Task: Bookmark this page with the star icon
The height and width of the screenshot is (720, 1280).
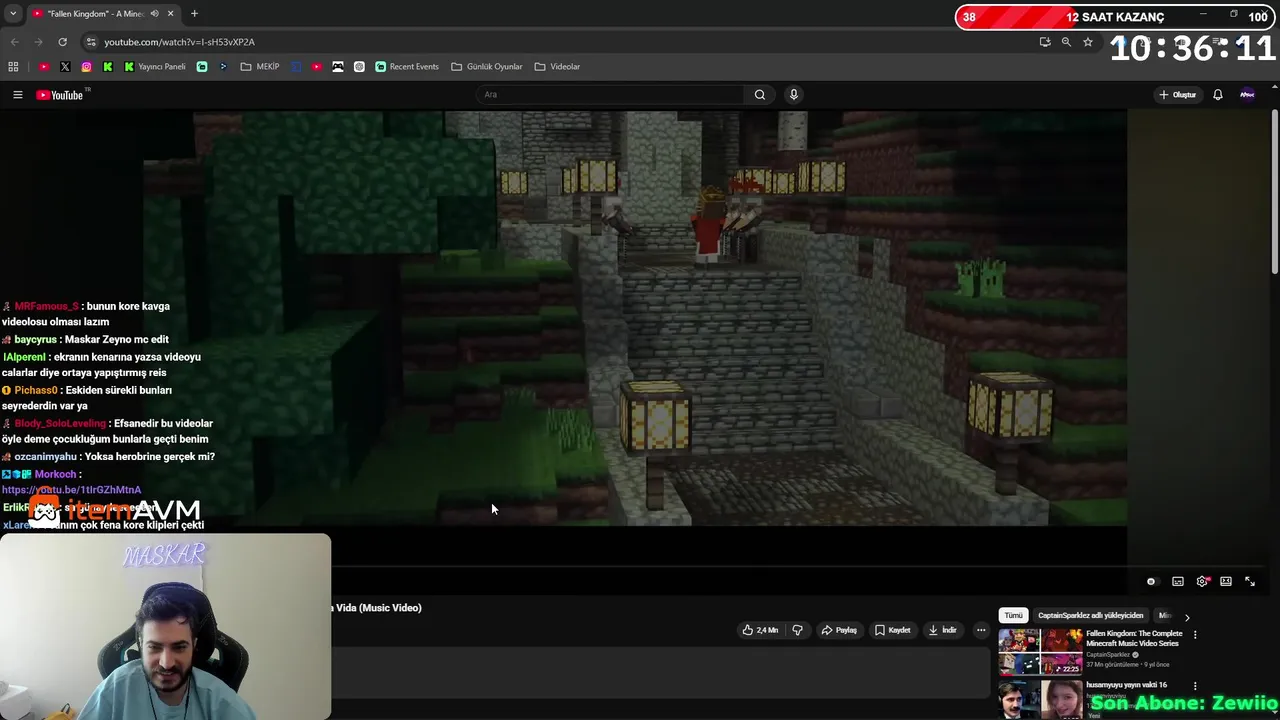Action: tap(1088, 42)
